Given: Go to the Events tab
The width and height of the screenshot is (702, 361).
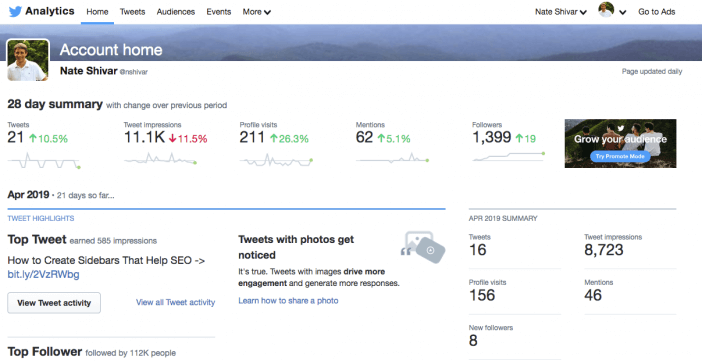Looking at the screenshot, I should (218, 12).
